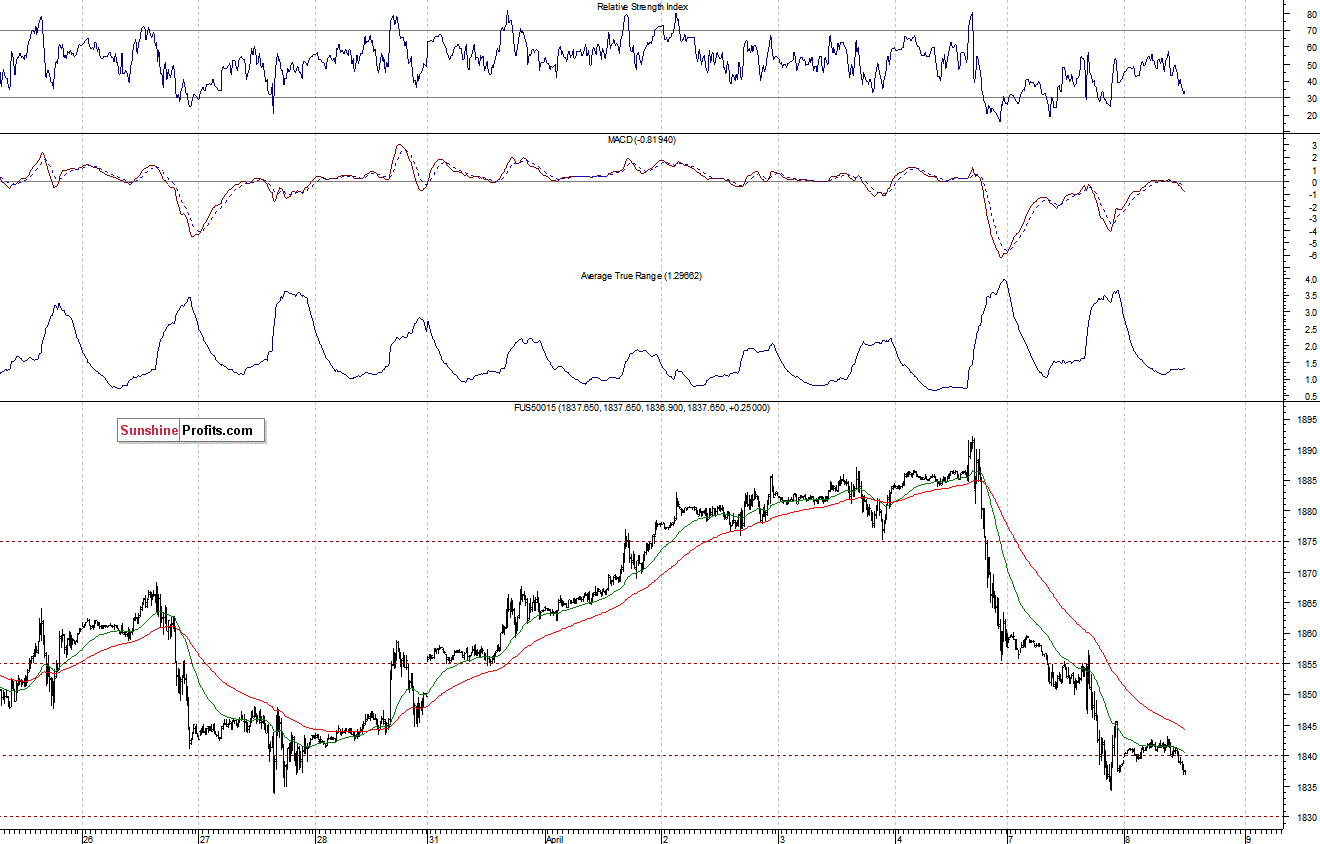Click the 1885 price axis label

[x=1307, y=481]
